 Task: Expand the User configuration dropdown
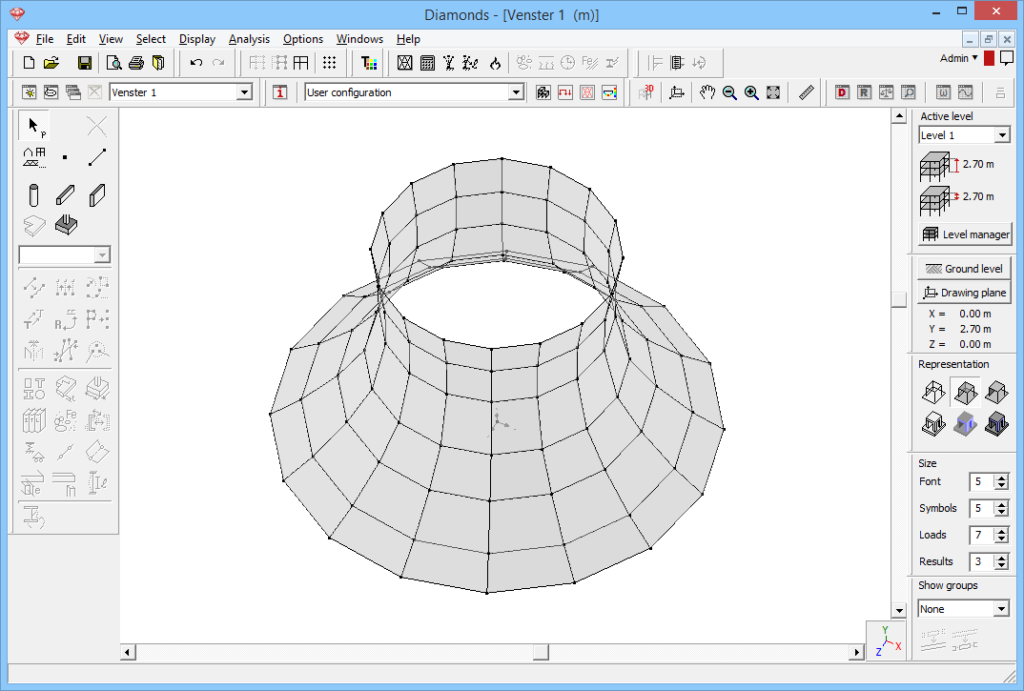pyautogui.click(x=516, y=92)
